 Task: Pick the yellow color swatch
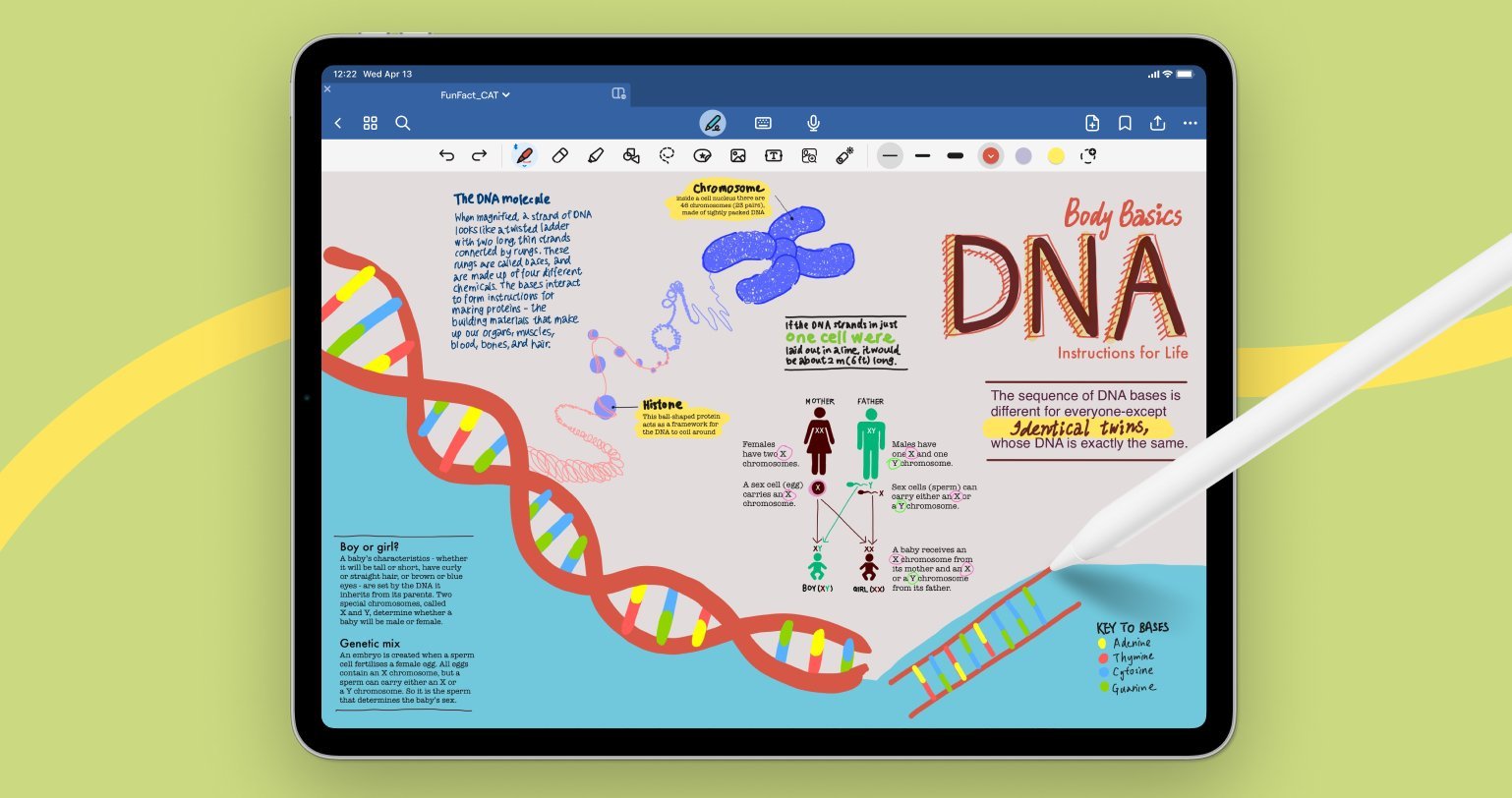click(x=1056, y=155)
